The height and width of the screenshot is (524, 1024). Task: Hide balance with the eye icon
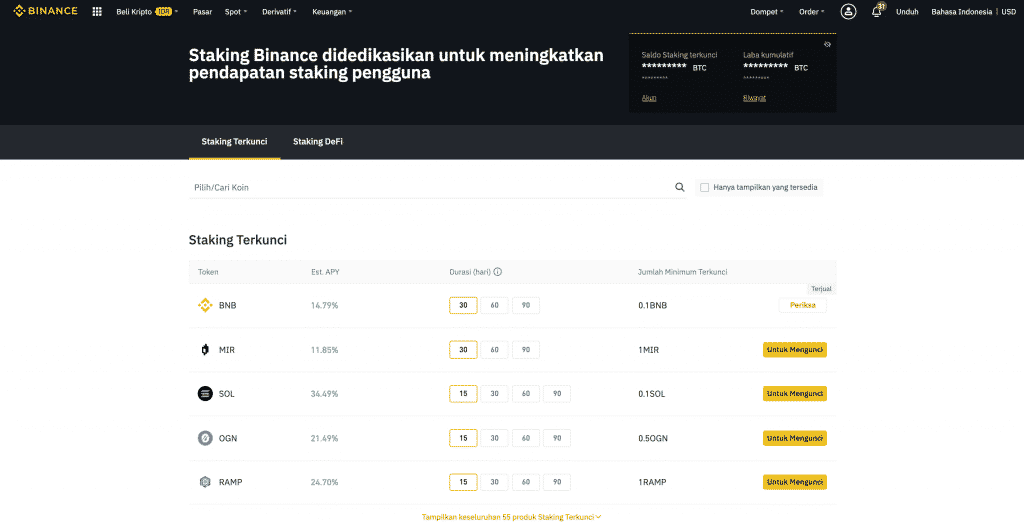827,45
